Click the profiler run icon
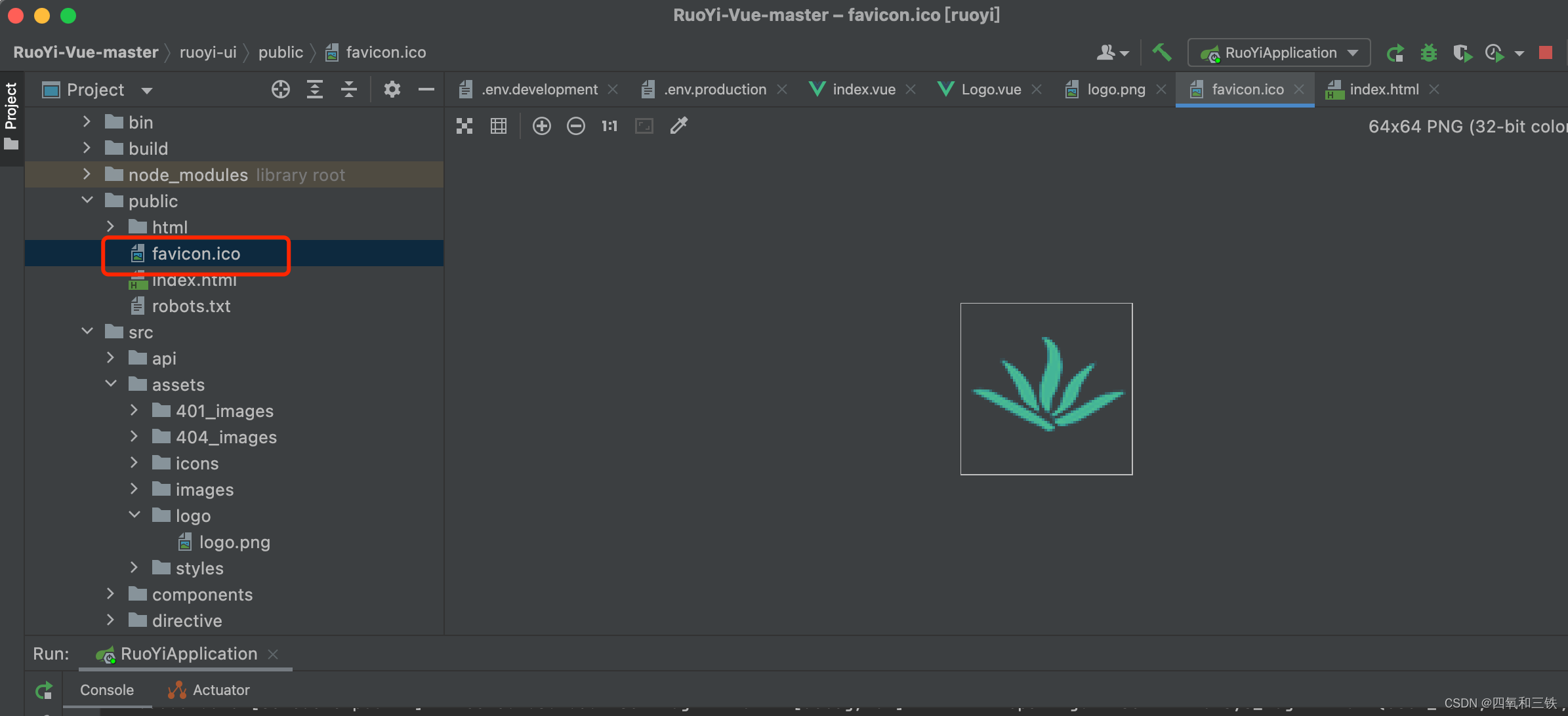The image size is (1568, 716). [1495, 52]
